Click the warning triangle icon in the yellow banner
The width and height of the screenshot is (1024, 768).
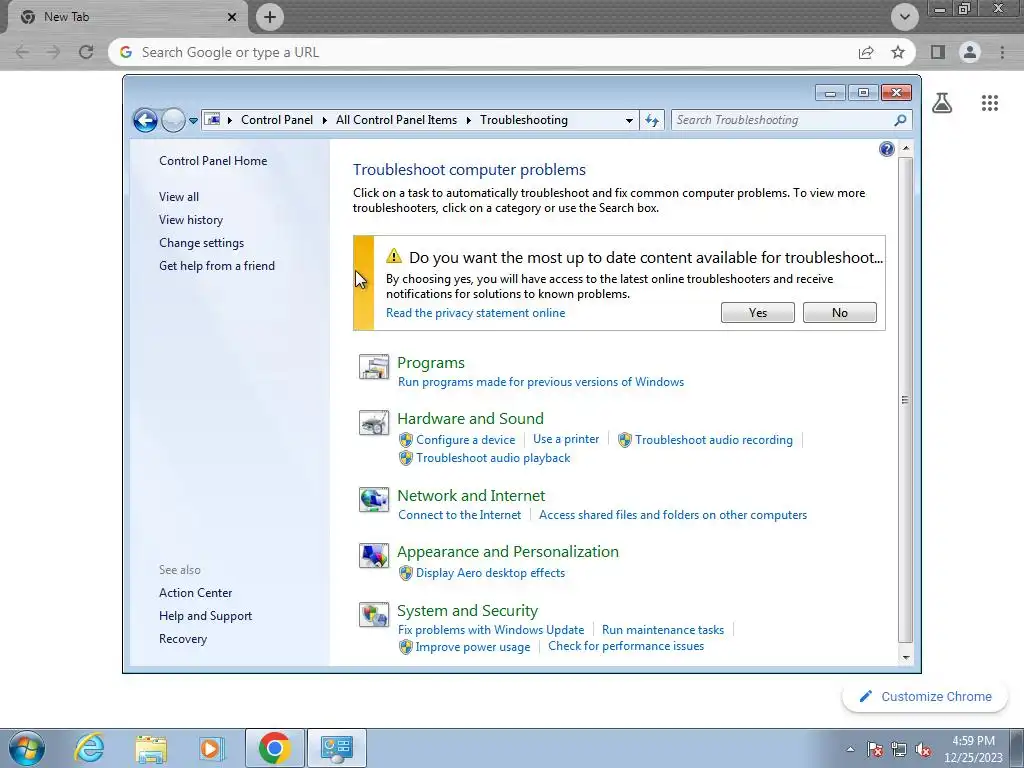(394, 255)
